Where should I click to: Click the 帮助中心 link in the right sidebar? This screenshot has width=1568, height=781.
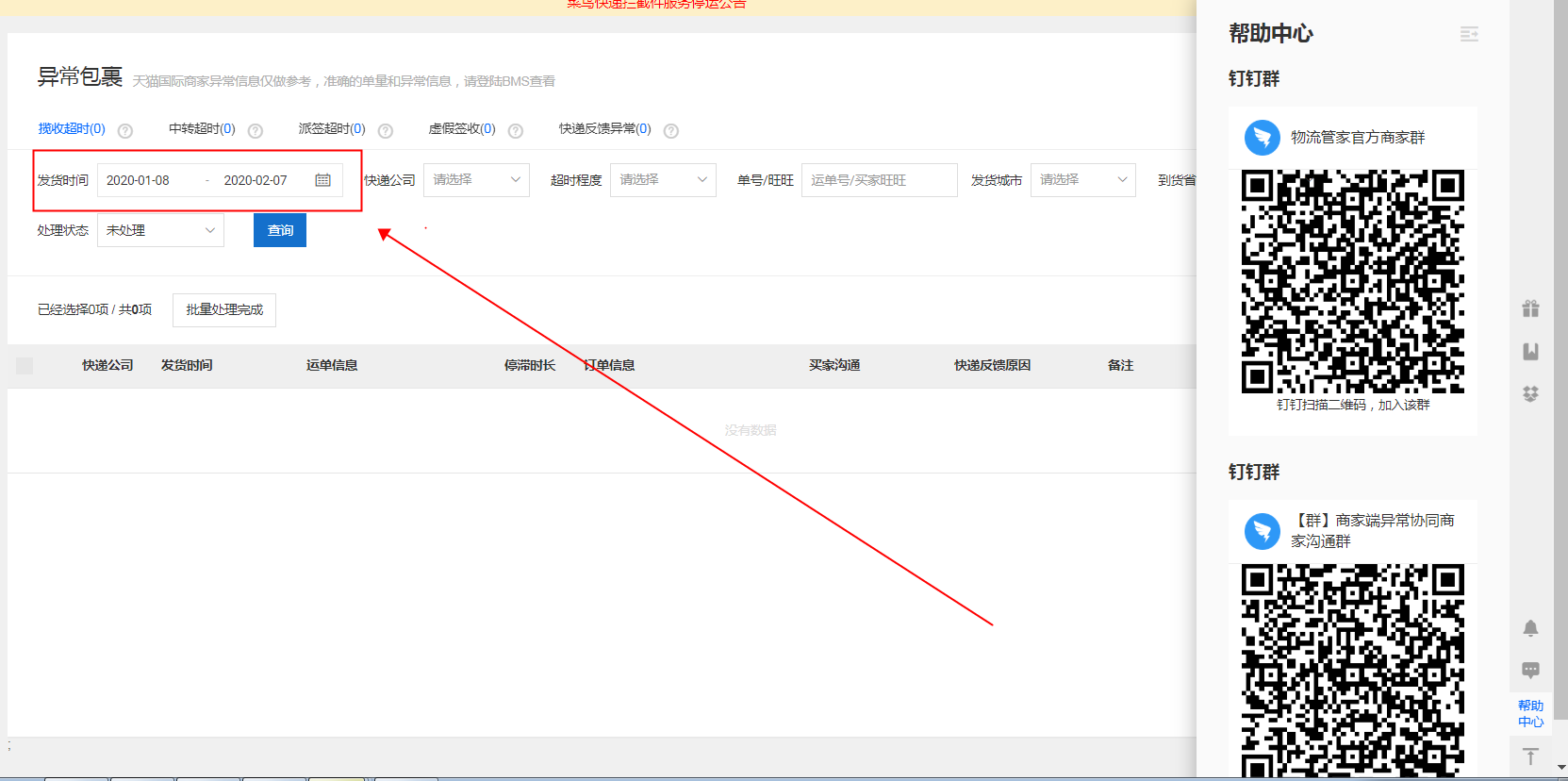[x=1530, y=713]
